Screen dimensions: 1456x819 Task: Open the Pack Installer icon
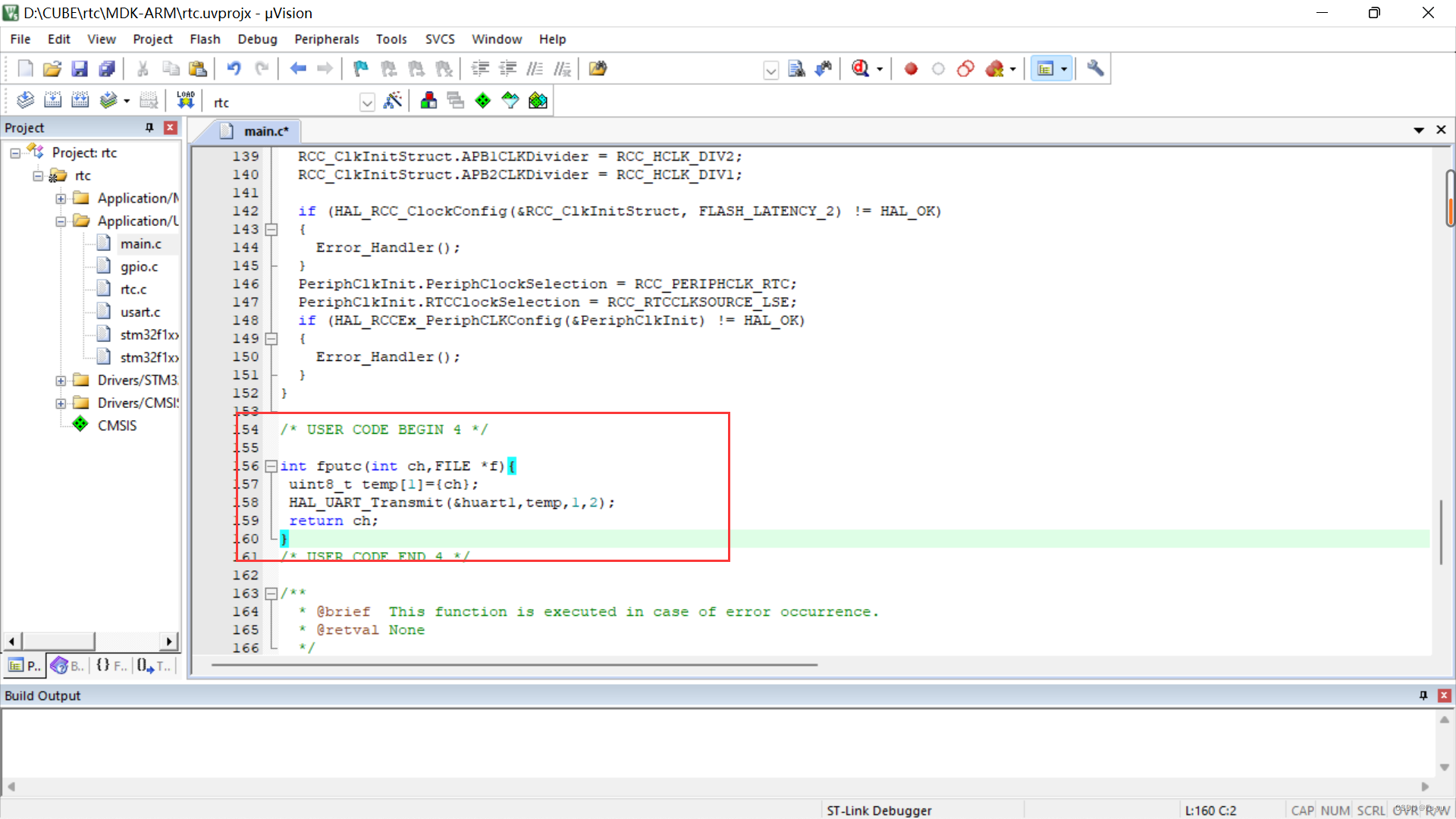tap(538, 101)
